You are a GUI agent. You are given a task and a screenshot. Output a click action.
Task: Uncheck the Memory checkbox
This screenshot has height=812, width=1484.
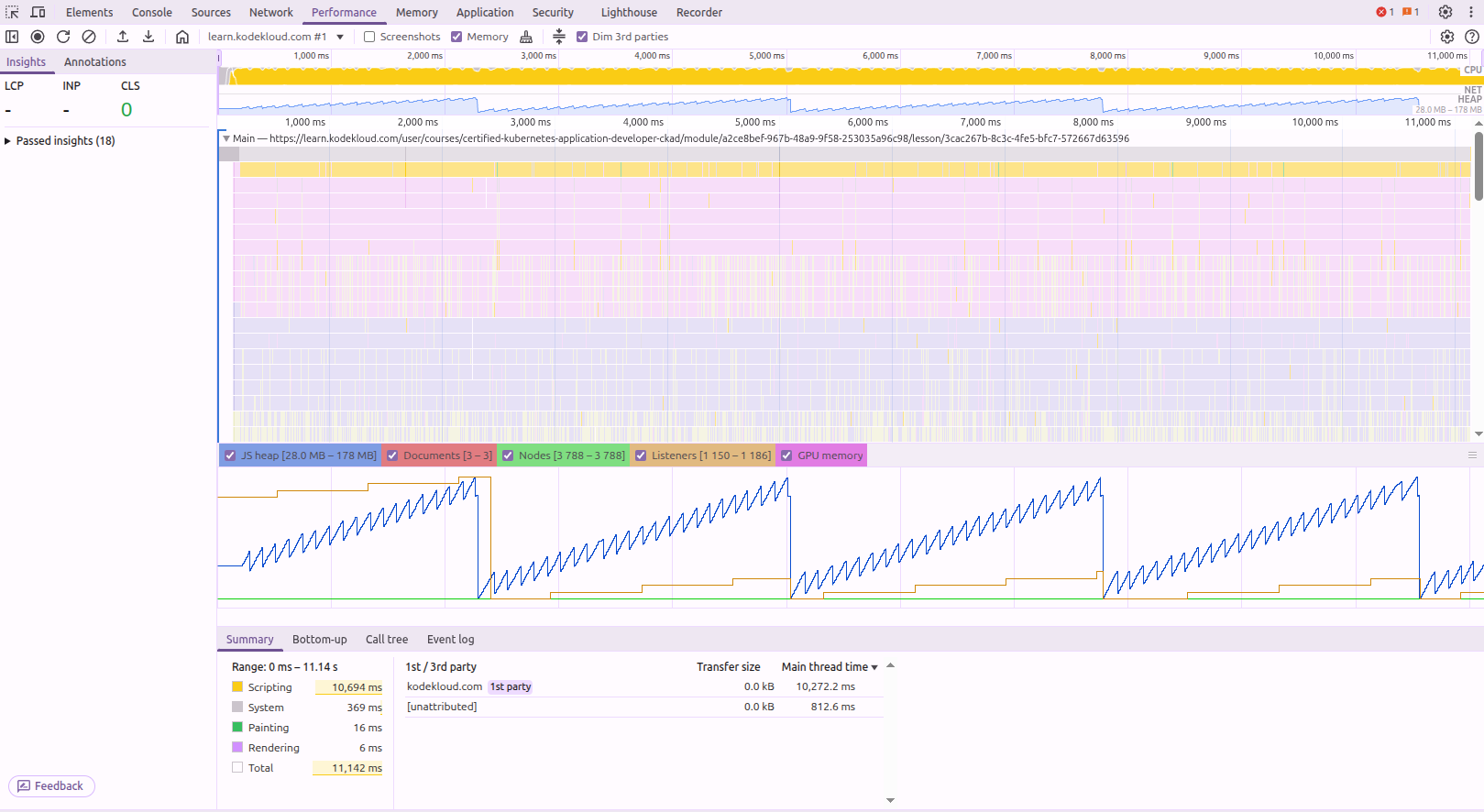(x=456, y=37)
